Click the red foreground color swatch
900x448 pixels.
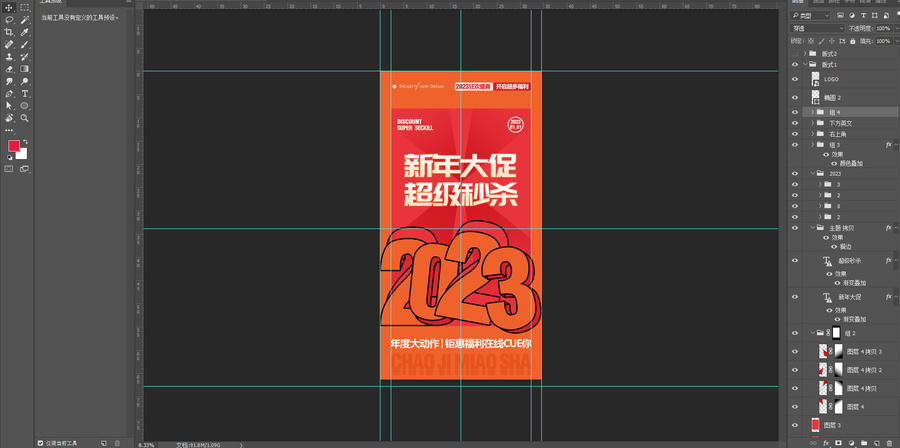coord(13,146)
